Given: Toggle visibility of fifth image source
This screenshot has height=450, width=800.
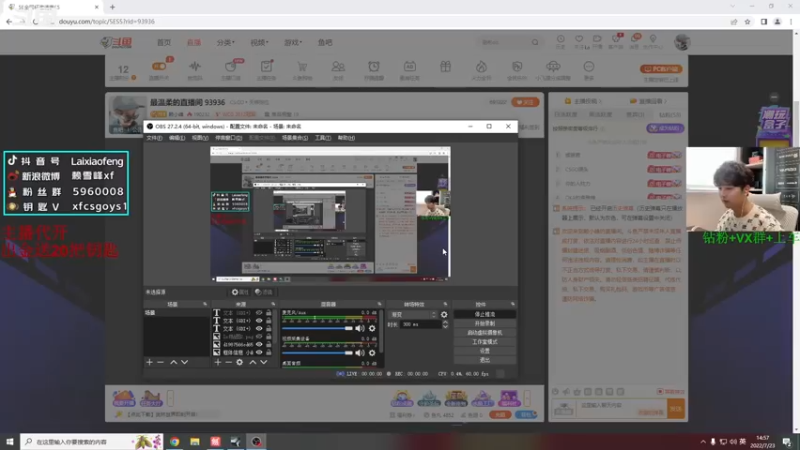Looking at the screenshot, I should tap(259, 344).
